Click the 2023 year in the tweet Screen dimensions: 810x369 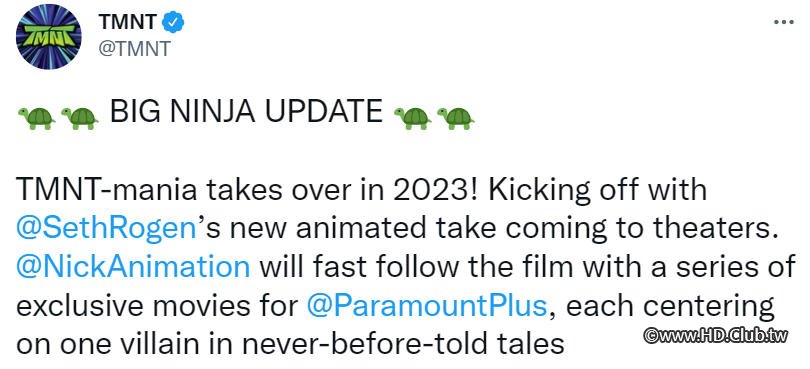click(435, 190)
